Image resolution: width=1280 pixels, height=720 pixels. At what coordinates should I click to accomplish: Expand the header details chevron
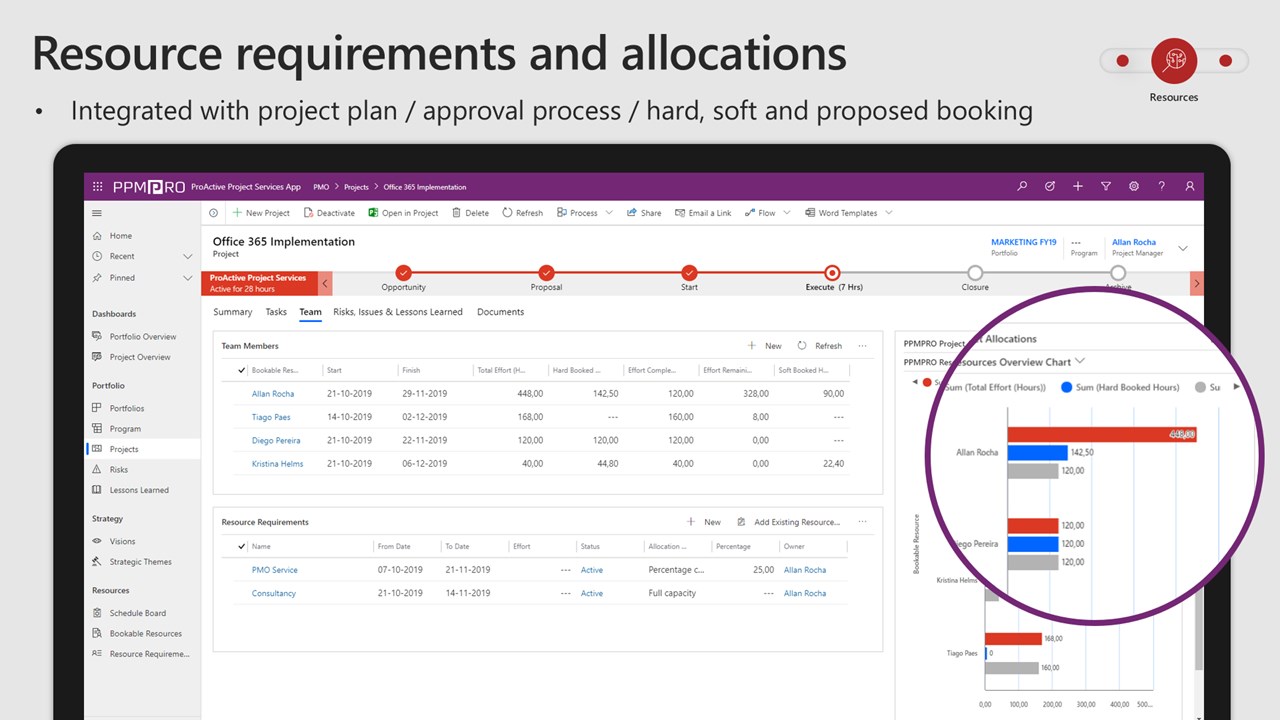[1183, 248]
